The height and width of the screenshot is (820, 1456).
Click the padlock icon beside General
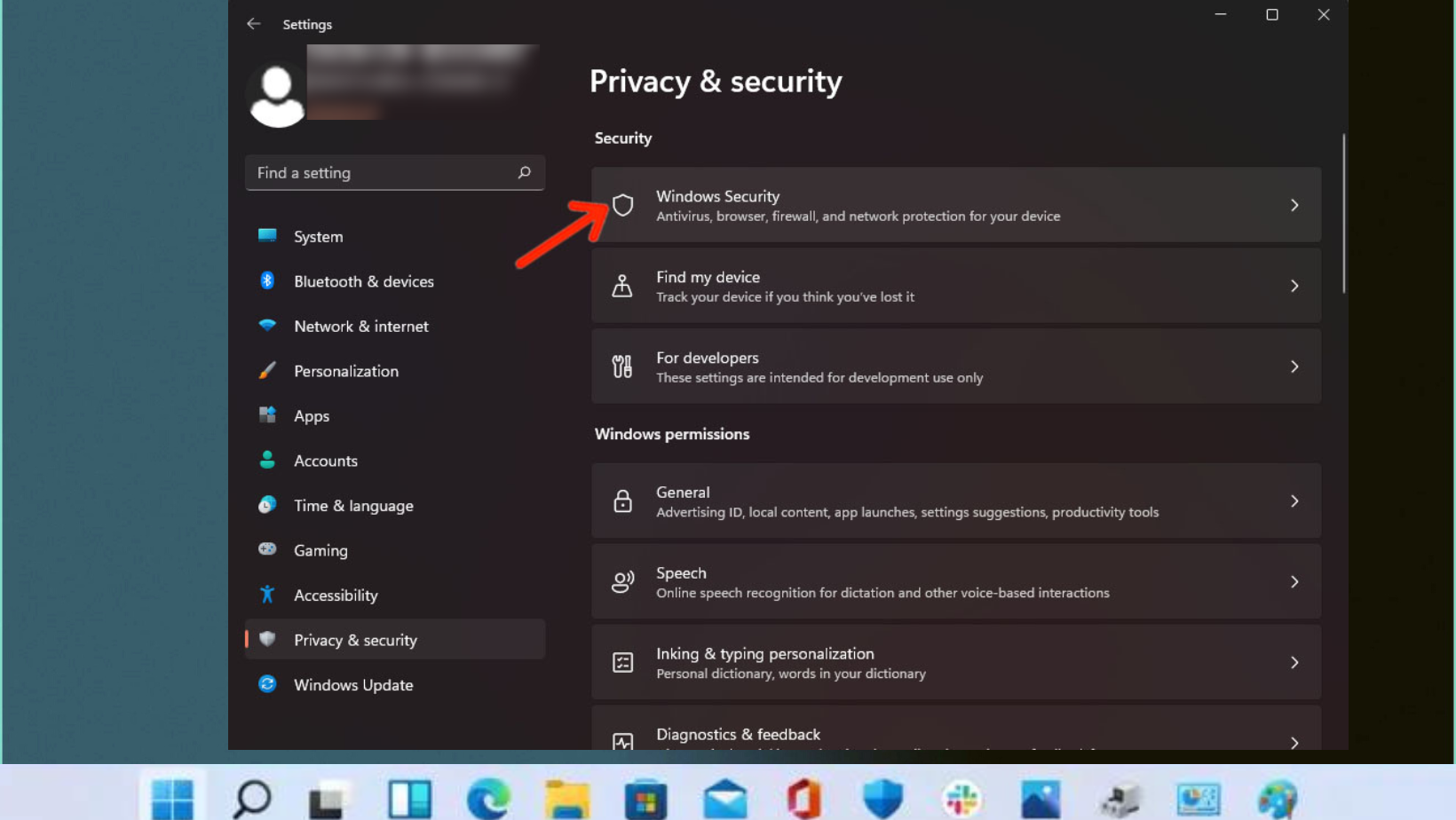(x=622, y=501)
